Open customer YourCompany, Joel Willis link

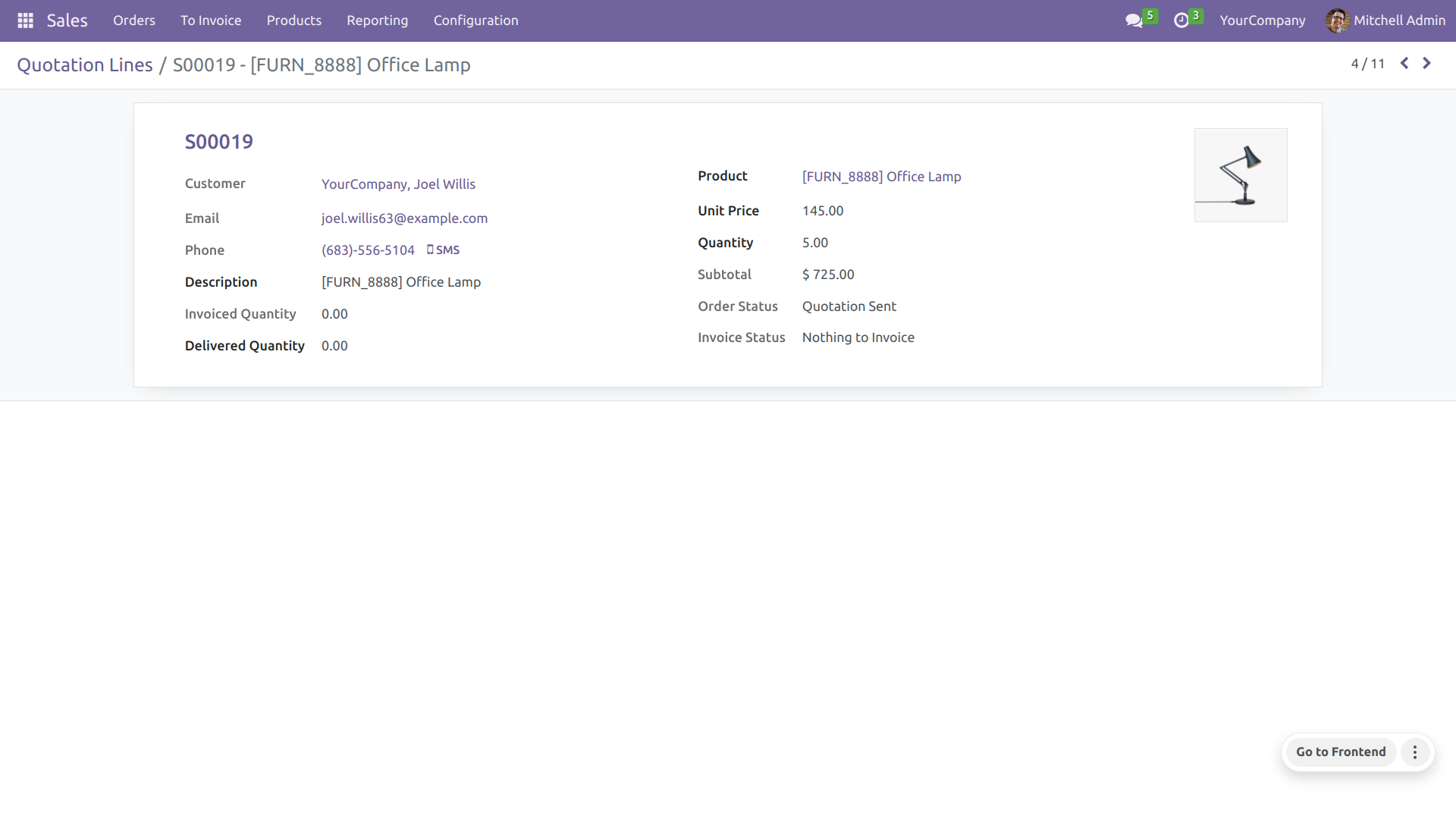pos(398,184)
